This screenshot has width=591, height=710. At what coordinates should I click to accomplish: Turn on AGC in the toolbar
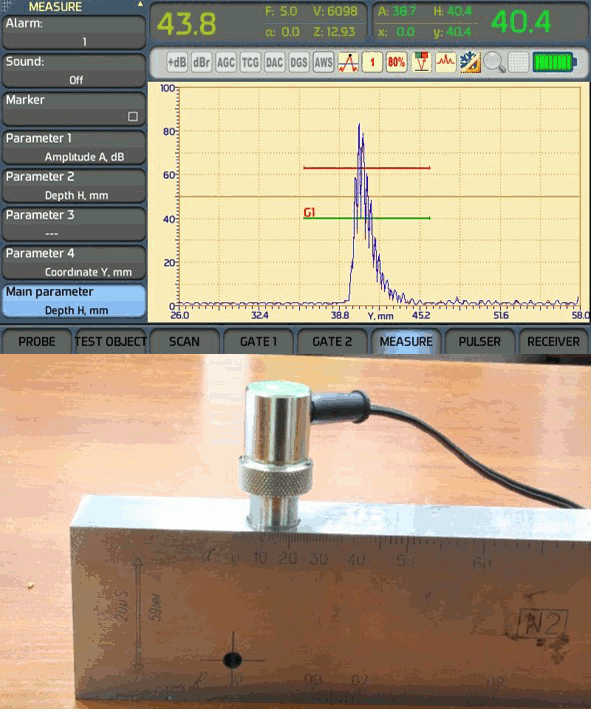pos(226,62)
